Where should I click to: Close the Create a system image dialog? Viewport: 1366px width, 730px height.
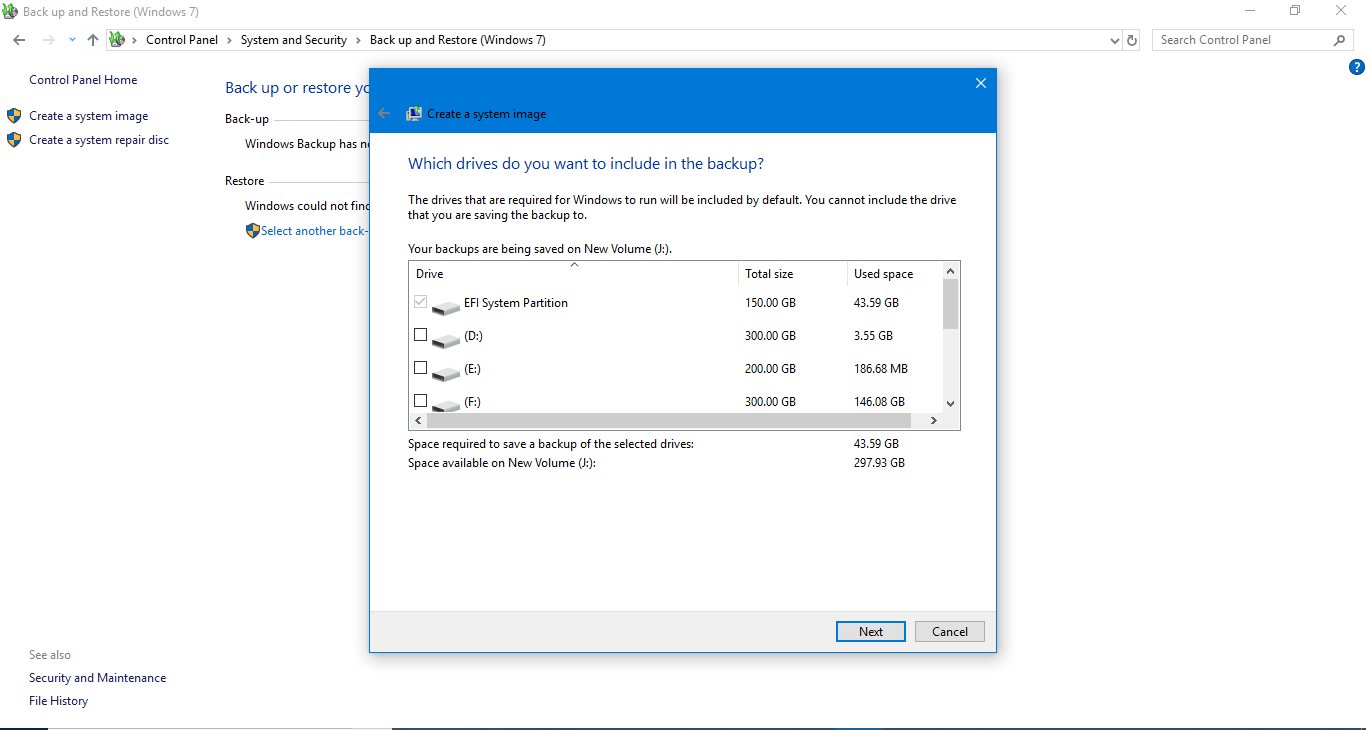coord(981,83)
